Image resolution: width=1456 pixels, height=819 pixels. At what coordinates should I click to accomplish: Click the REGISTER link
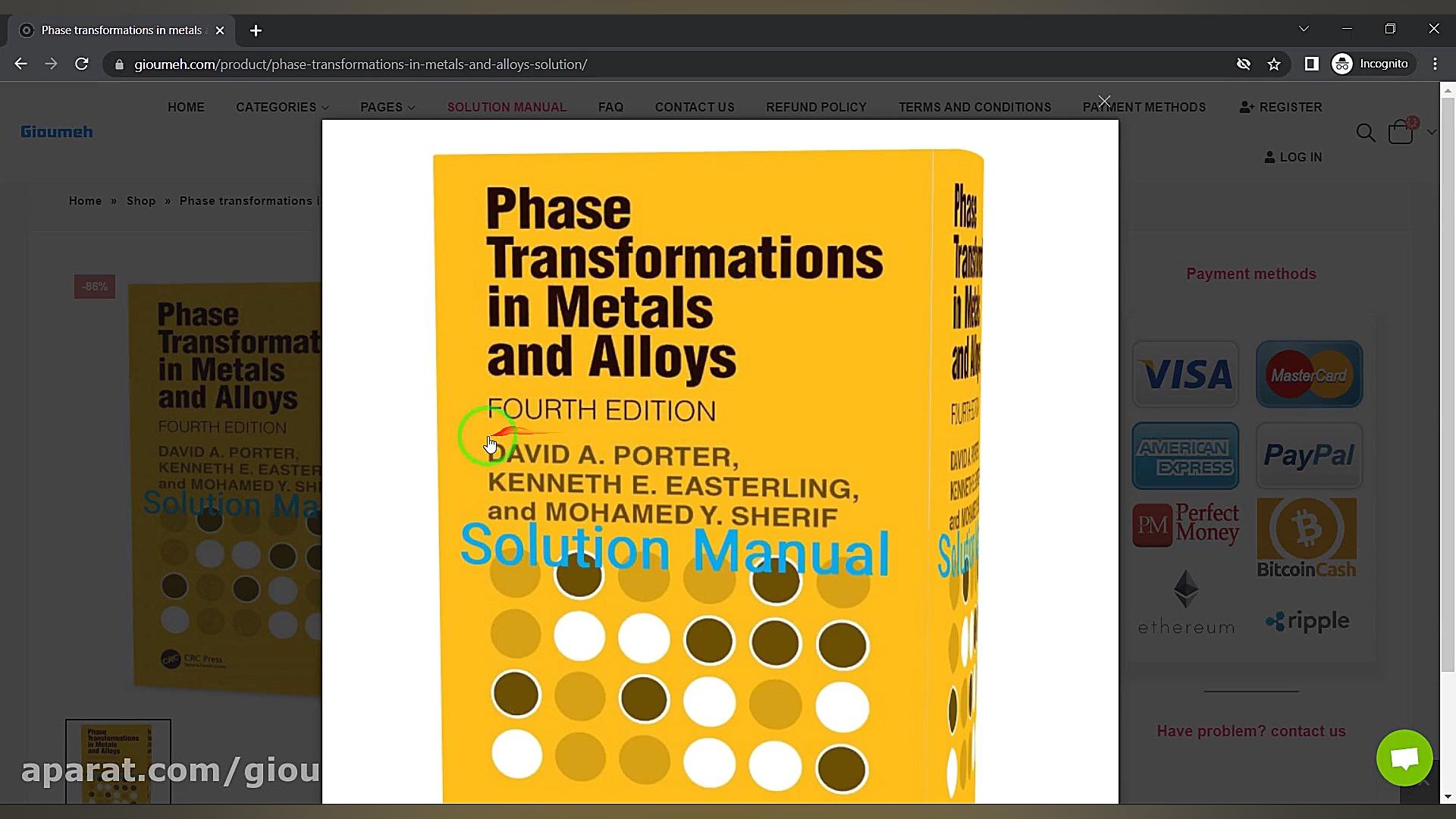tap(1281, 107)
